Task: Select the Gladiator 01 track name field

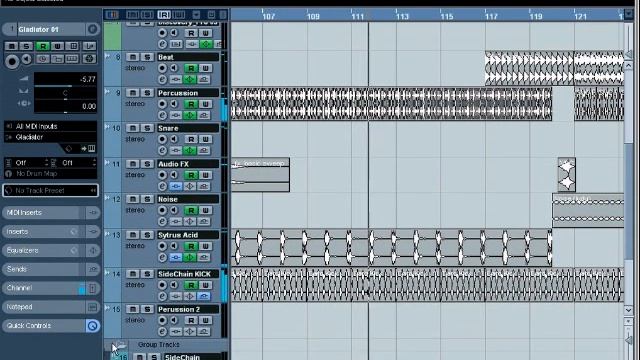Action: point(50,29)
